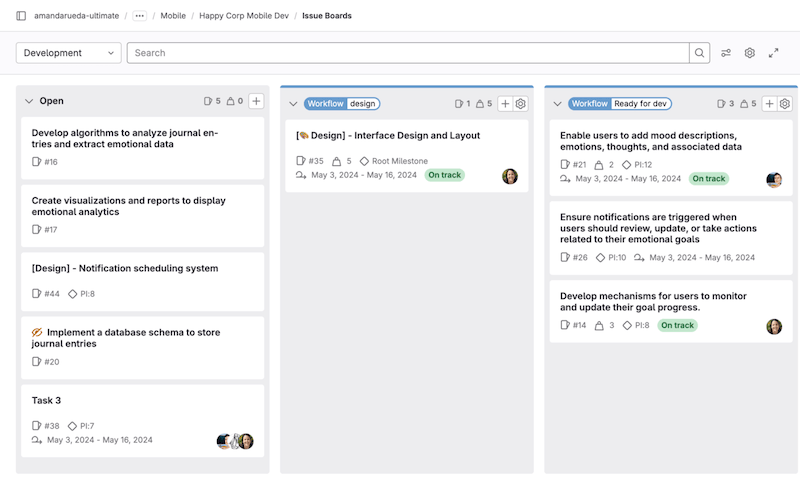Open board settings gear icon
This screenshot has width=800, height=484.
point(749,53)
